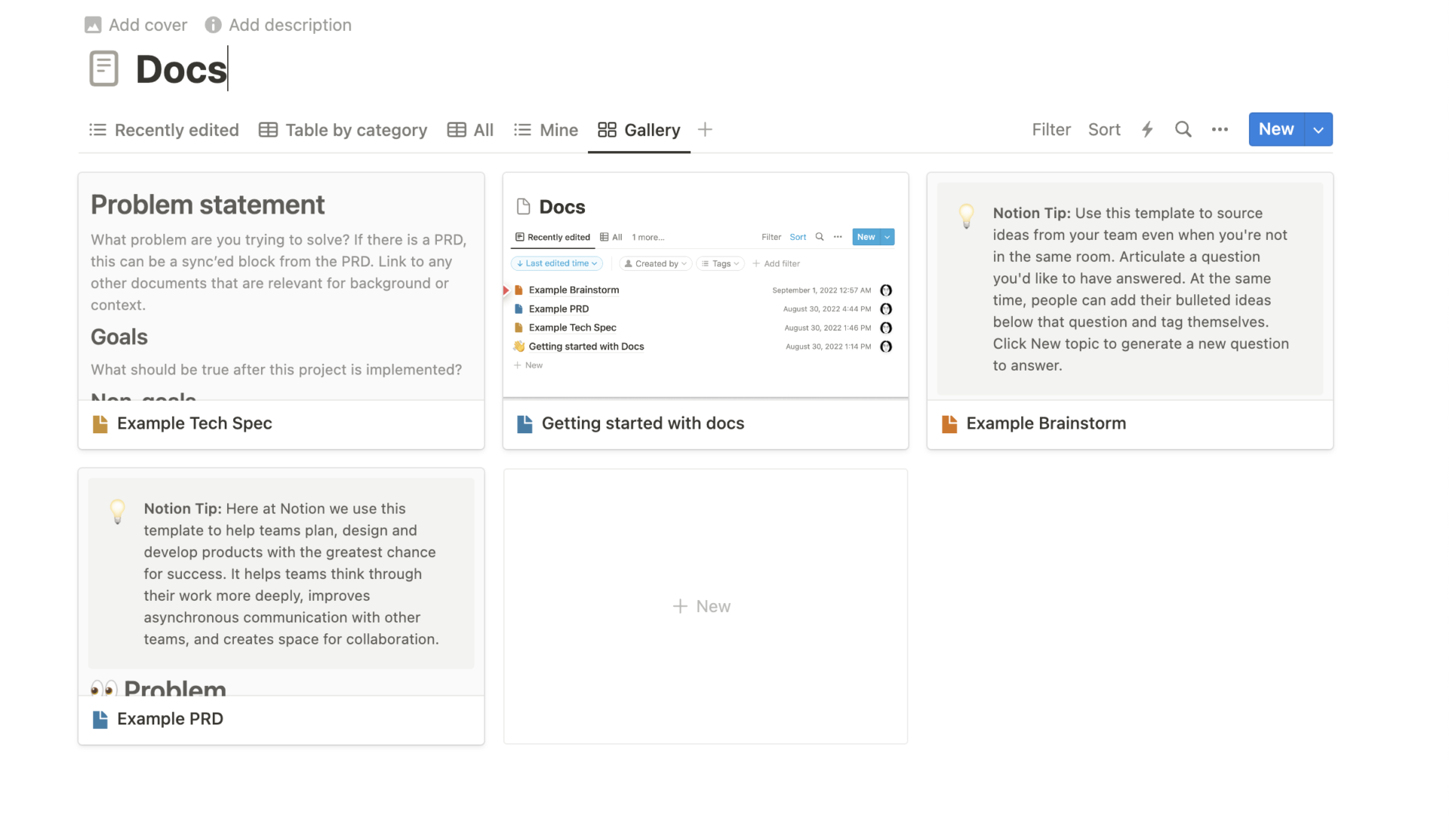Click the Add description info icon
The image size is (1449, 840).
tap(213, 25)
